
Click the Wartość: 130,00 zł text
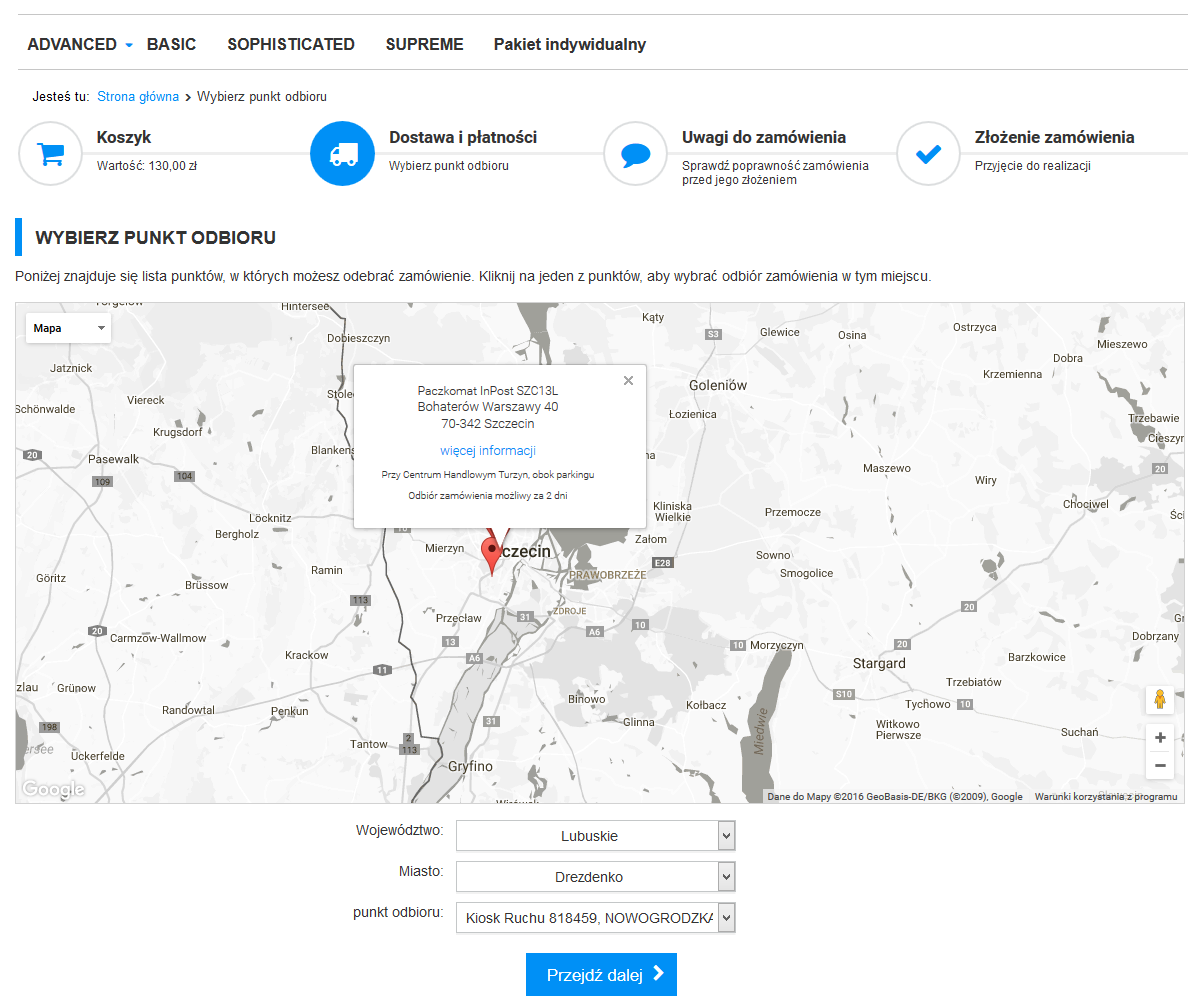pos(147,166)
